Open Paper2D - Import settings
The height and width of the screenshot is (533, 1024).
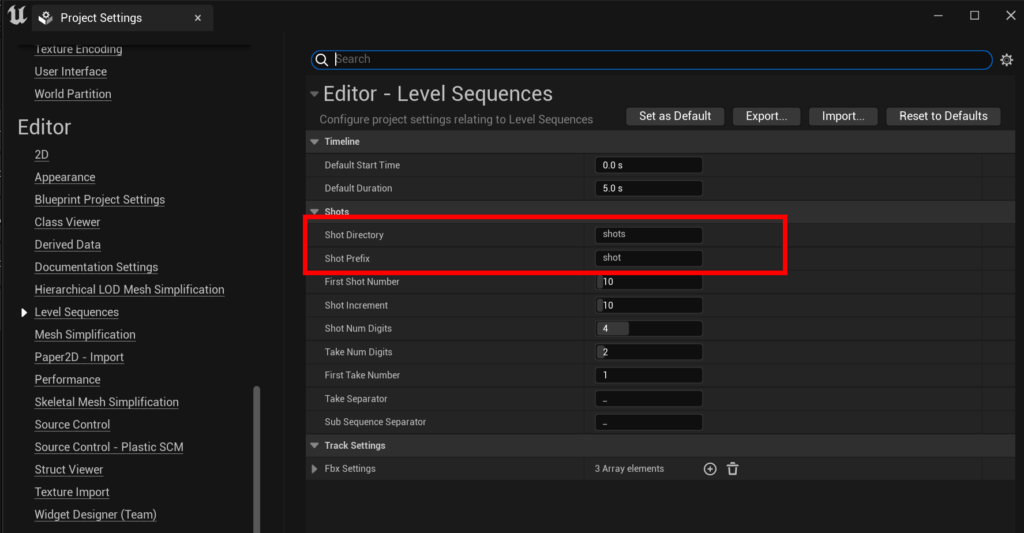click(79, 357)
